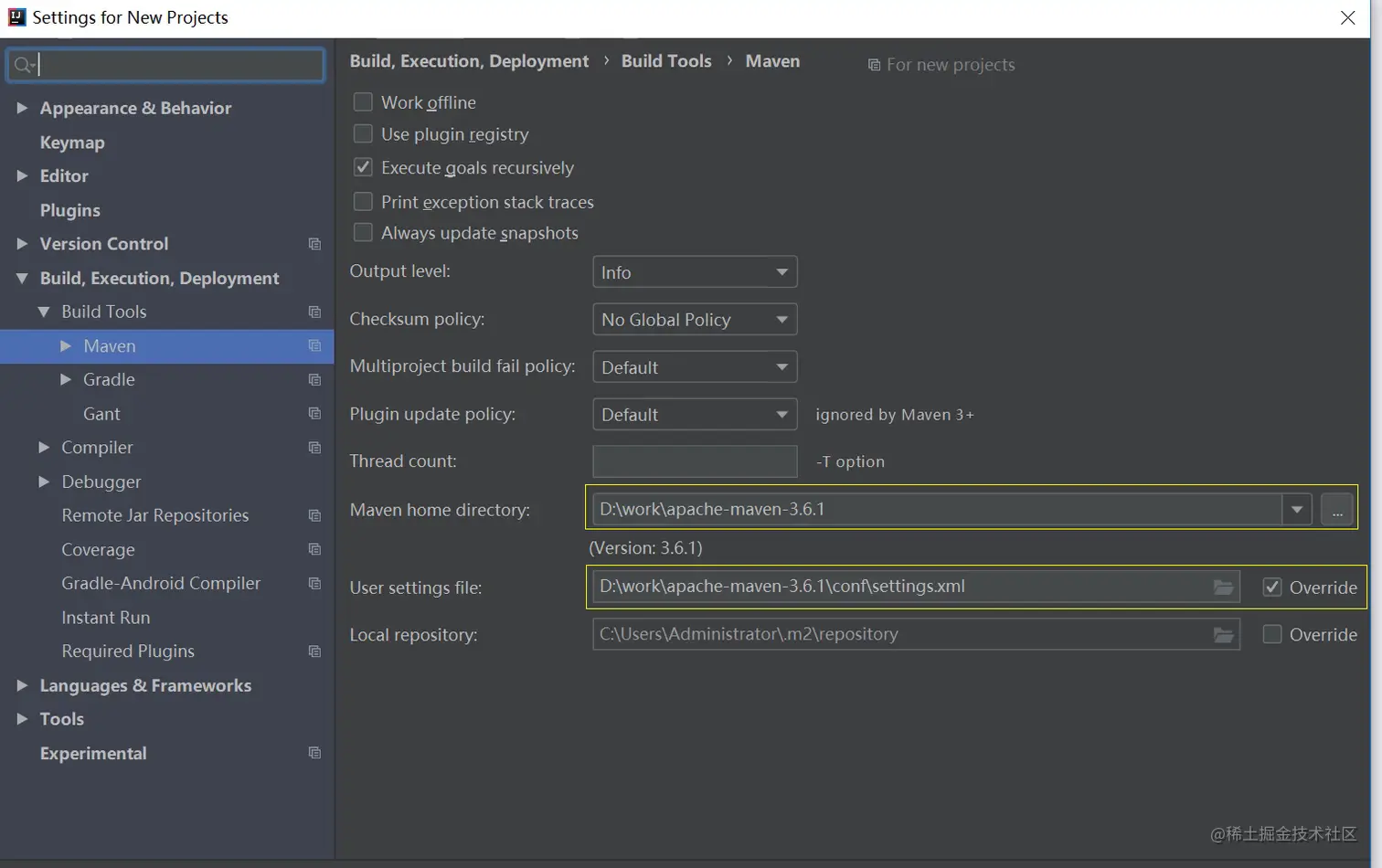
Task: Click the project-level icon beside Build Tools
Action: [314, 312]
